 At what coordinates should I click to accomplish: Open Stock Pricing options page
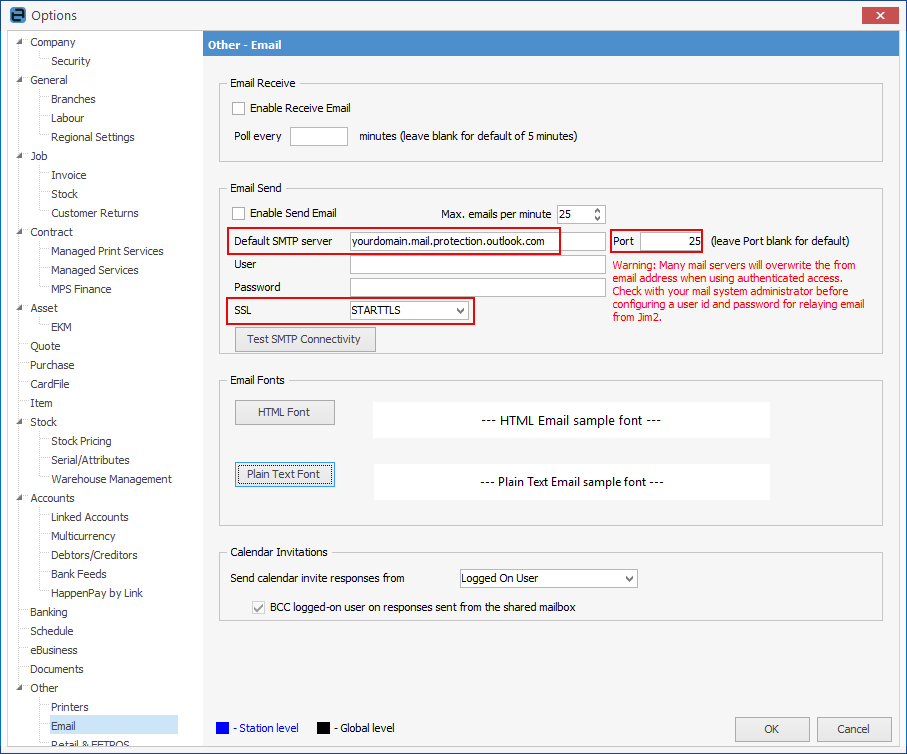tap(81, 442)
